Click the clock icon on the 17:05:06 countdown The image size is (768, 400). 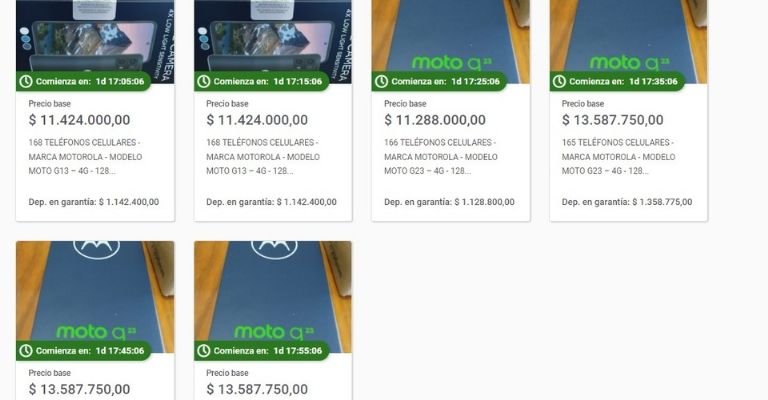point(25,81)
